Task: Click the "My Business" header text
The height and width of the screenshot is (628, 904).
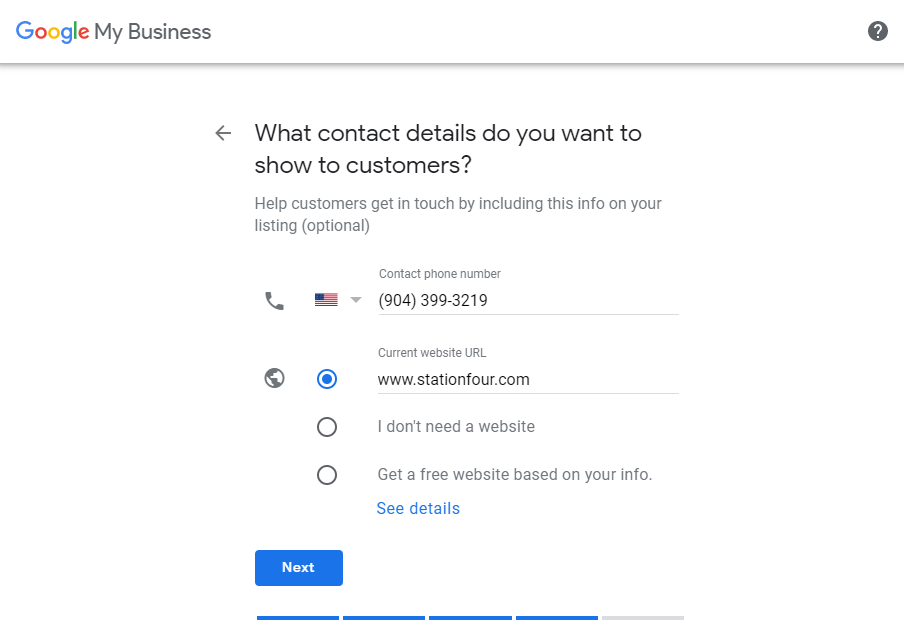Action: 153,32
